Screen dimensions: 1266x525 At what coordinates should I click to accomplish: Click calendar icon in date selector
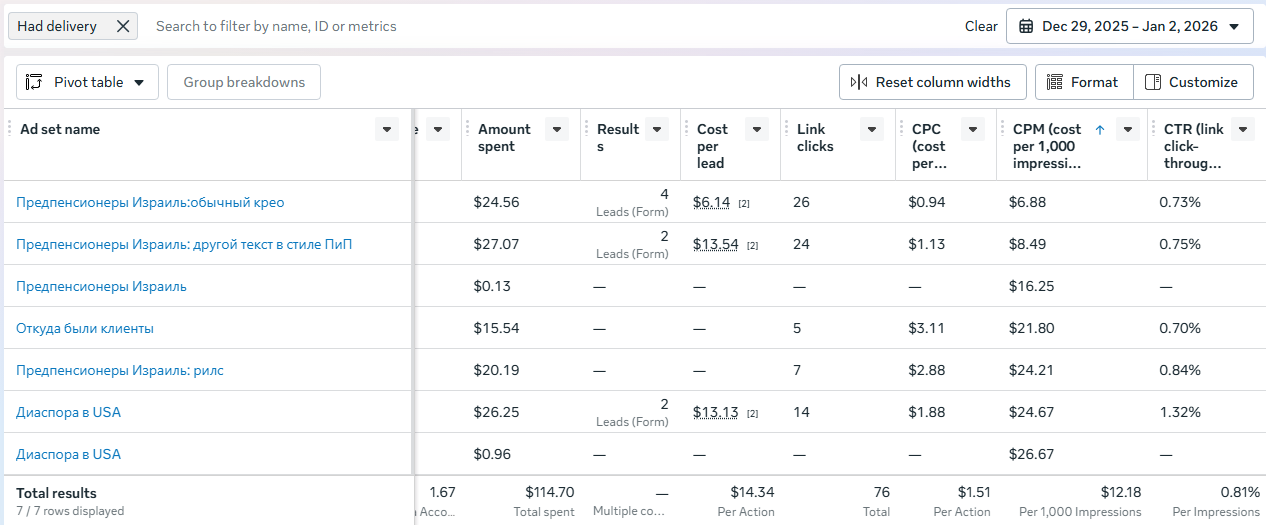1026,26
